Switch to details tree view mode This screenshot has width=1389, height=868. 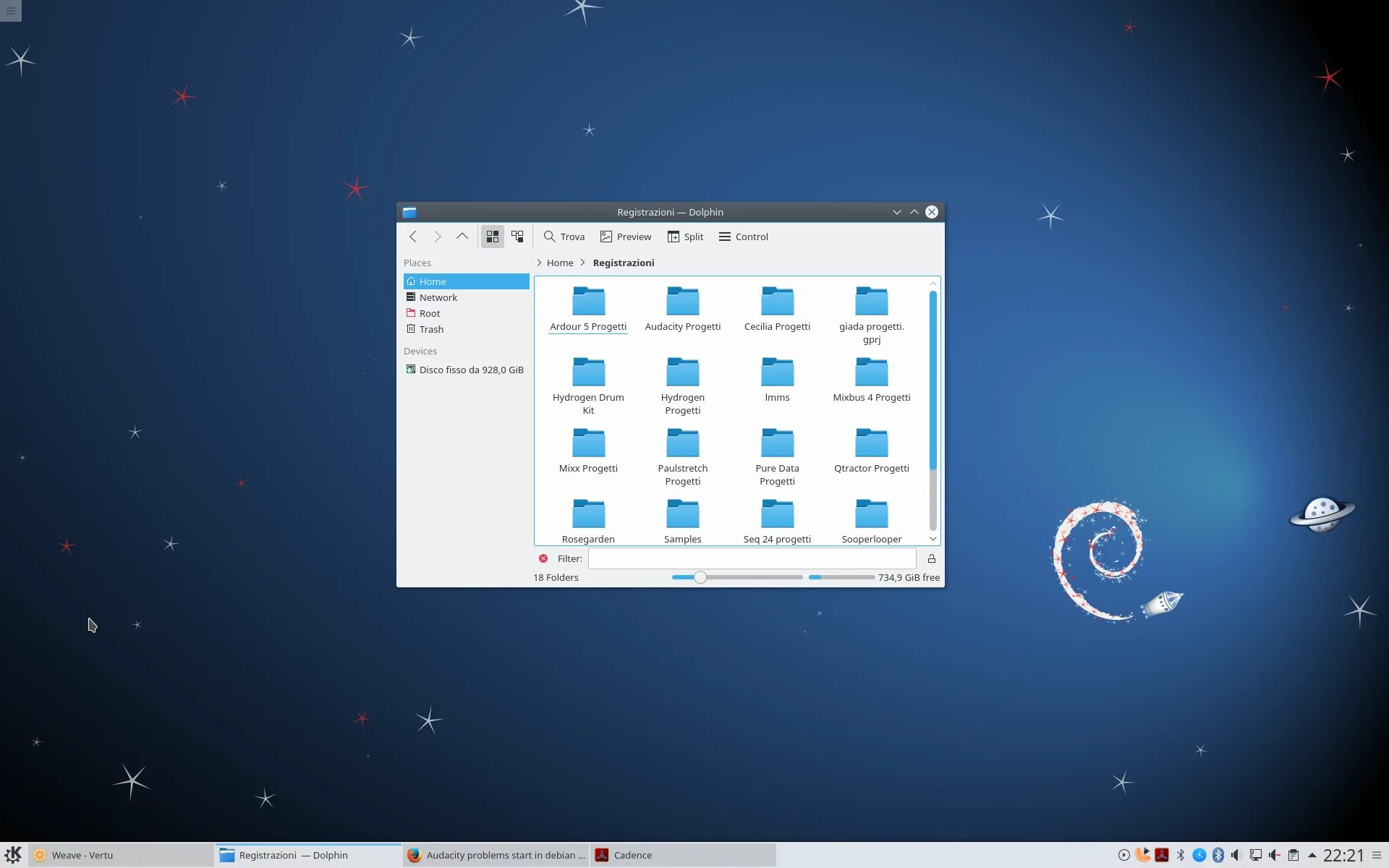517,237
